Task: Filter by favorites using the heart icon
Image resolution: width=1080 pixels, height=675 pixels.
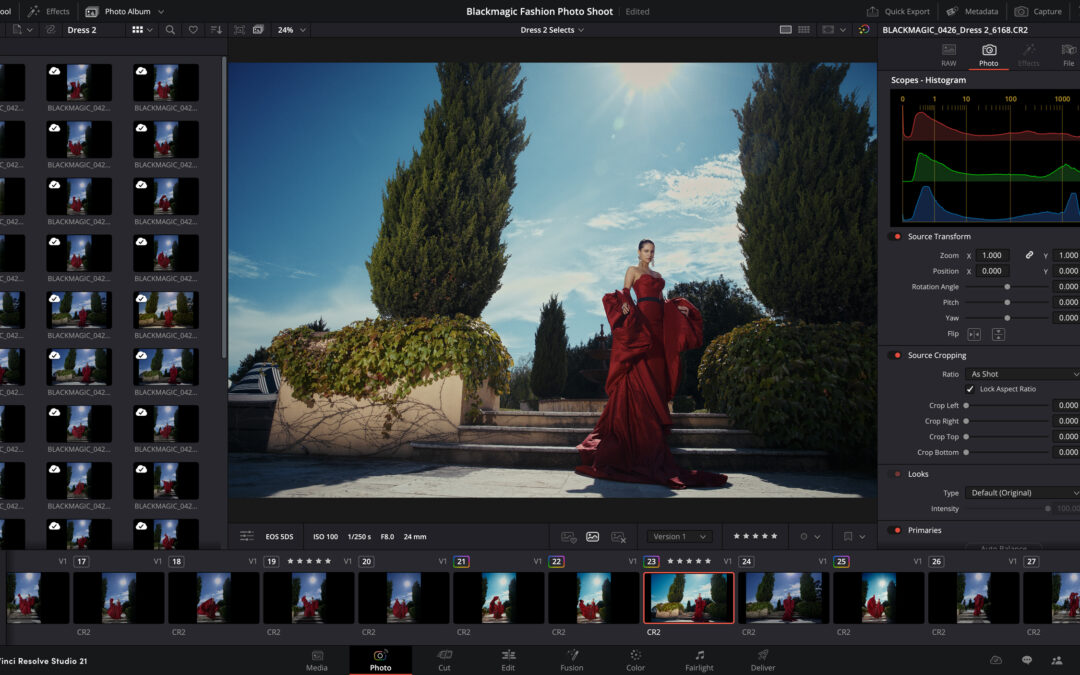Action: (x=194, y=30)
